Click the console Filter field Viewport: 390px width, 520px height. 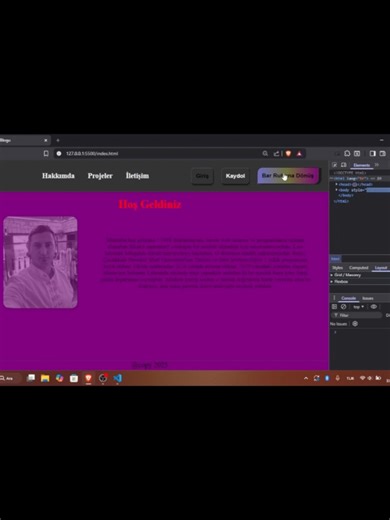pyautogui.click(x=357, y=315)
